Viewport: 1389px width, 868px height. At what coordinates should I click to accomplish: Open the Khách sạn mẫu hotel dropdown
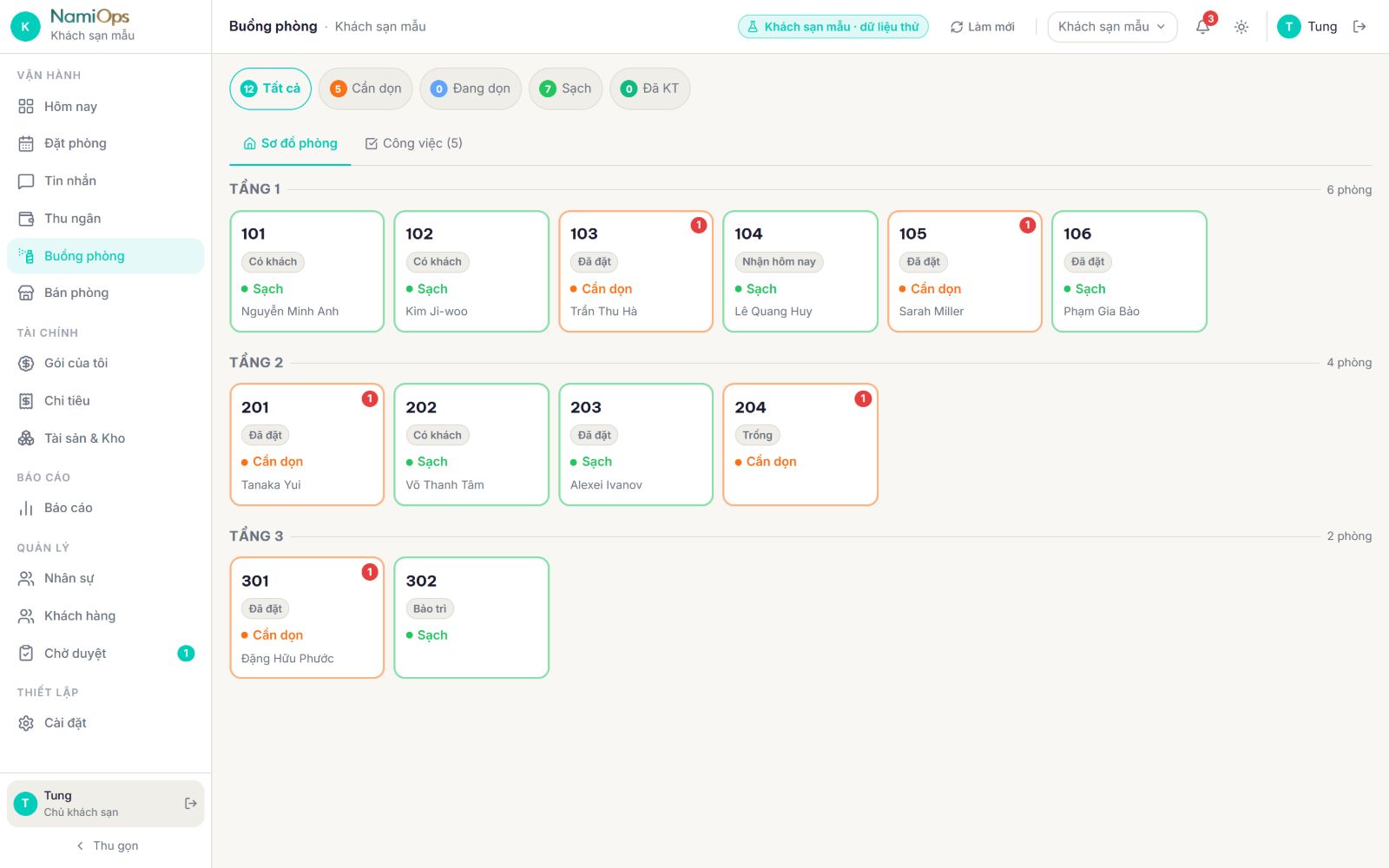pyautogui.click(x=1112, y=27)
